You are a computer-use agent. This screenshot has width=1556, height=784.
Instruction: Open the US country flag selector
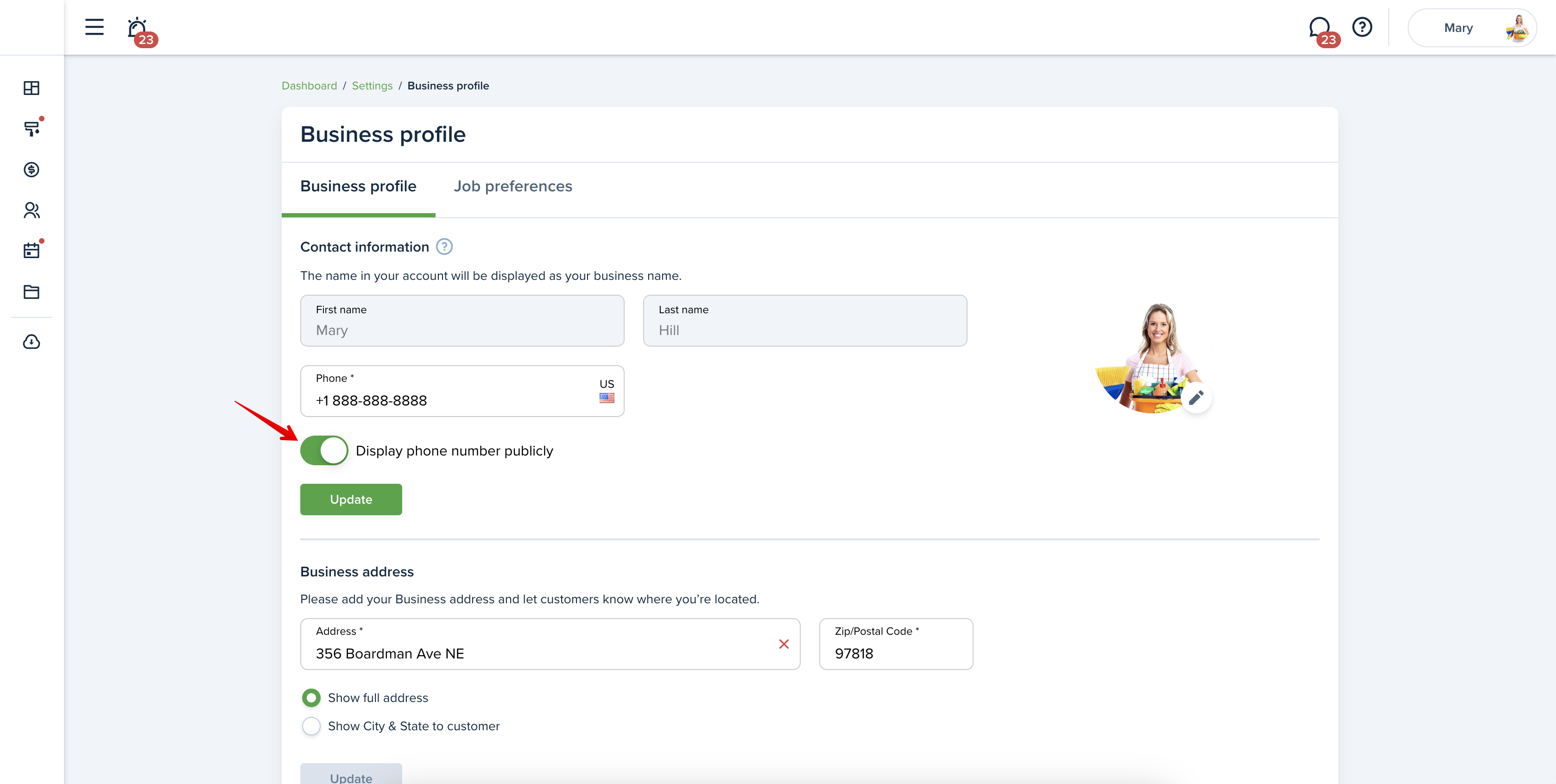[x=607, y=392]
